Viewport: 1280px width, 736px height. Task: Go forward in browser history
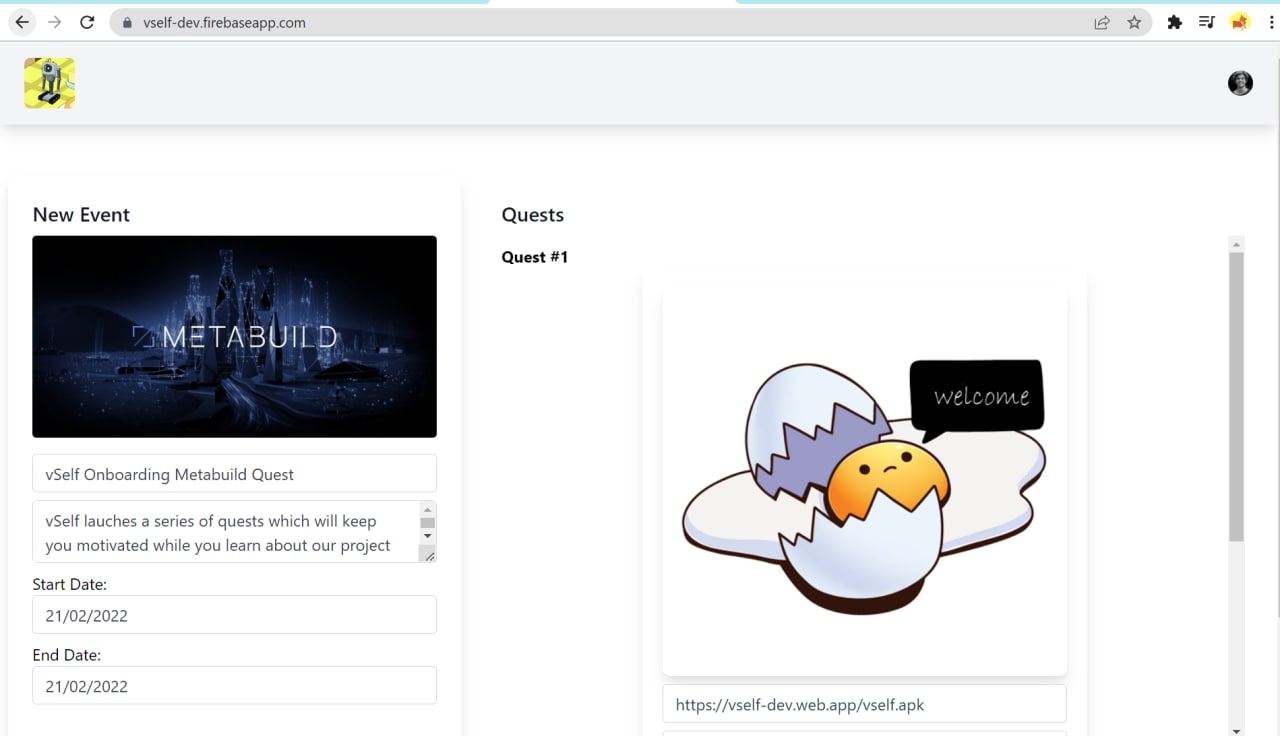pyautogui.click(x=54, y=22)
